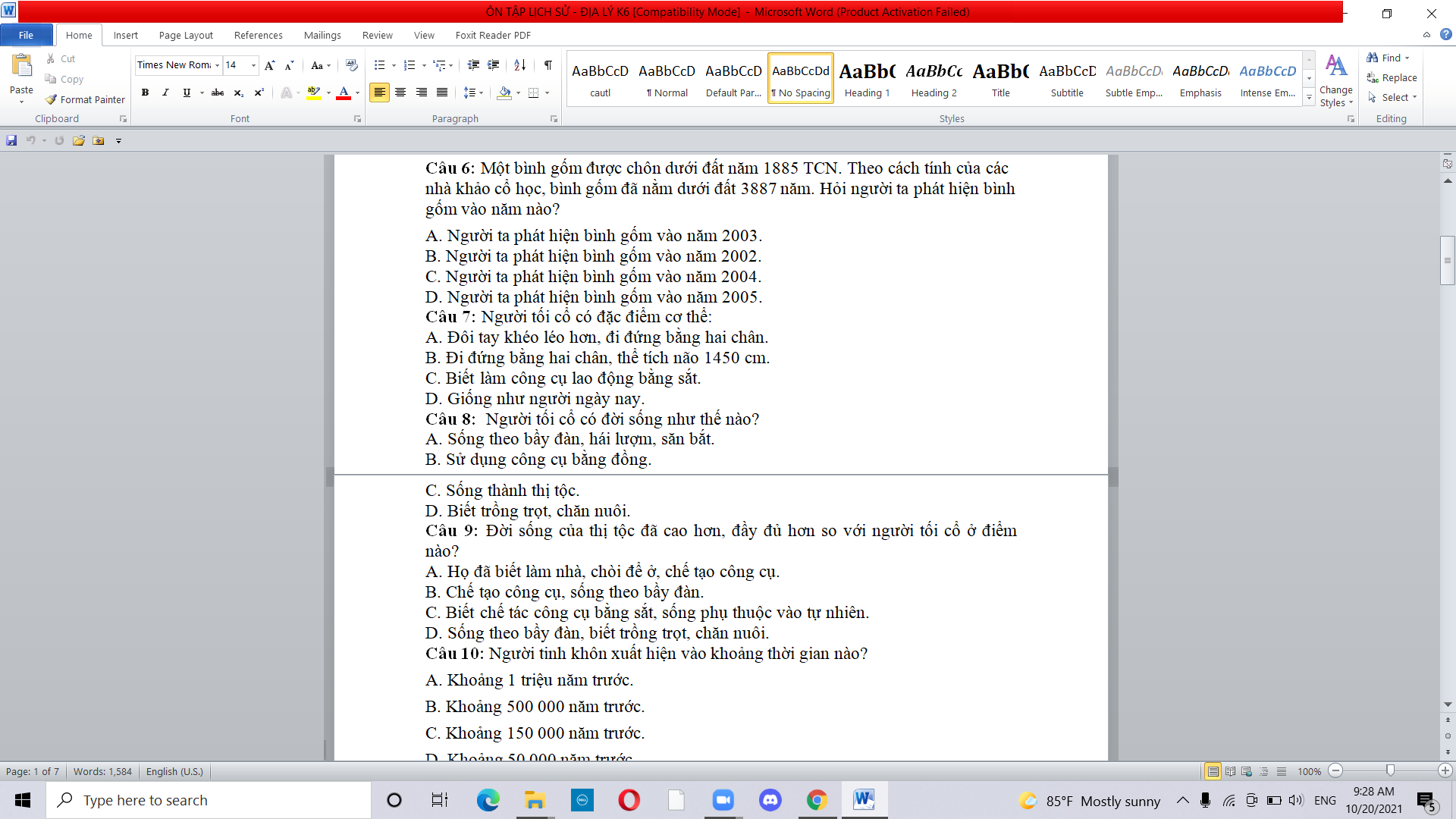Switch to Full Screen Reading view

(1230, 771)
